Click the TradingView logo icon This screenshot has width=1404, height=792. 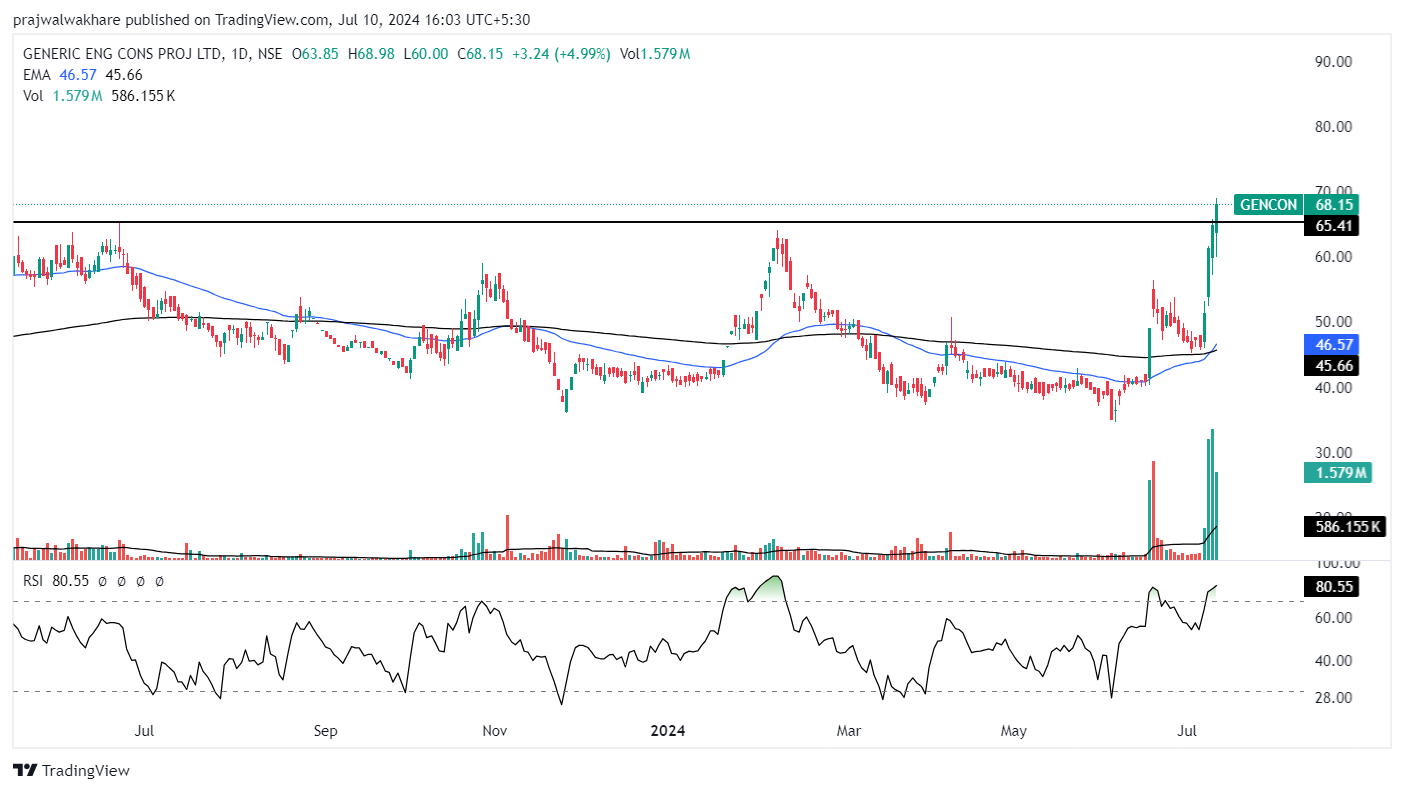click(x=25, y=771)
